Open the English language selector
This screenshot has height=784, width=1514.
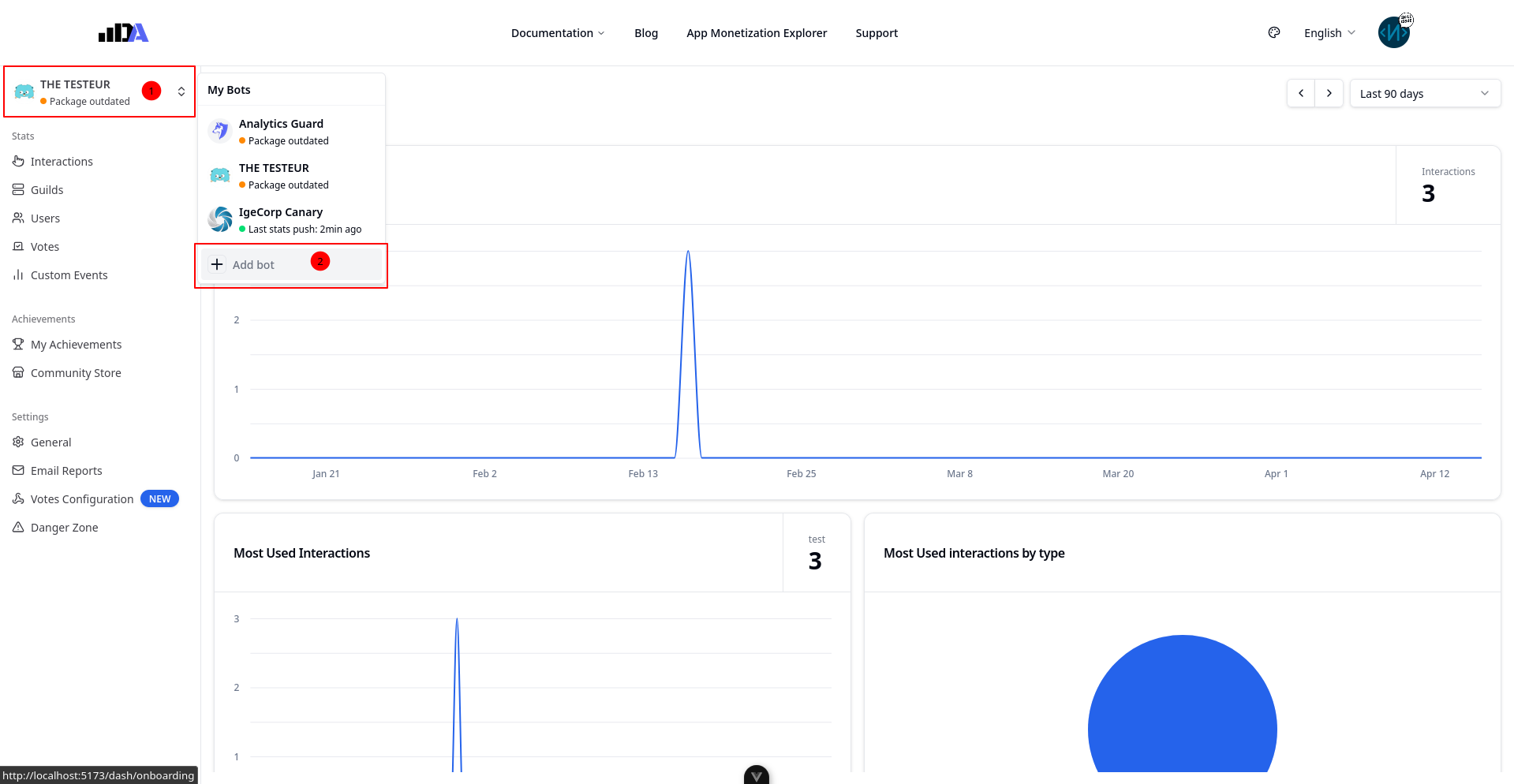click(x=1329, y=33)
